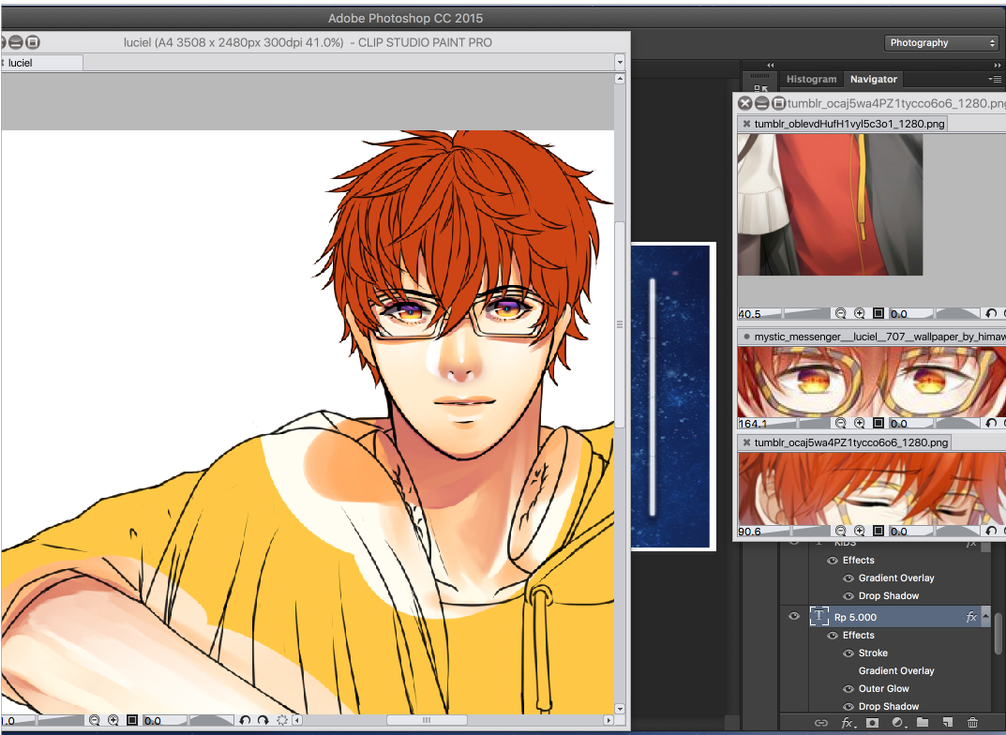Image resolution: width=1006 pixels, height=735 pixels.
Task: Click the fx badge on Rp 5.000 layer
Action: coord(971,617)
